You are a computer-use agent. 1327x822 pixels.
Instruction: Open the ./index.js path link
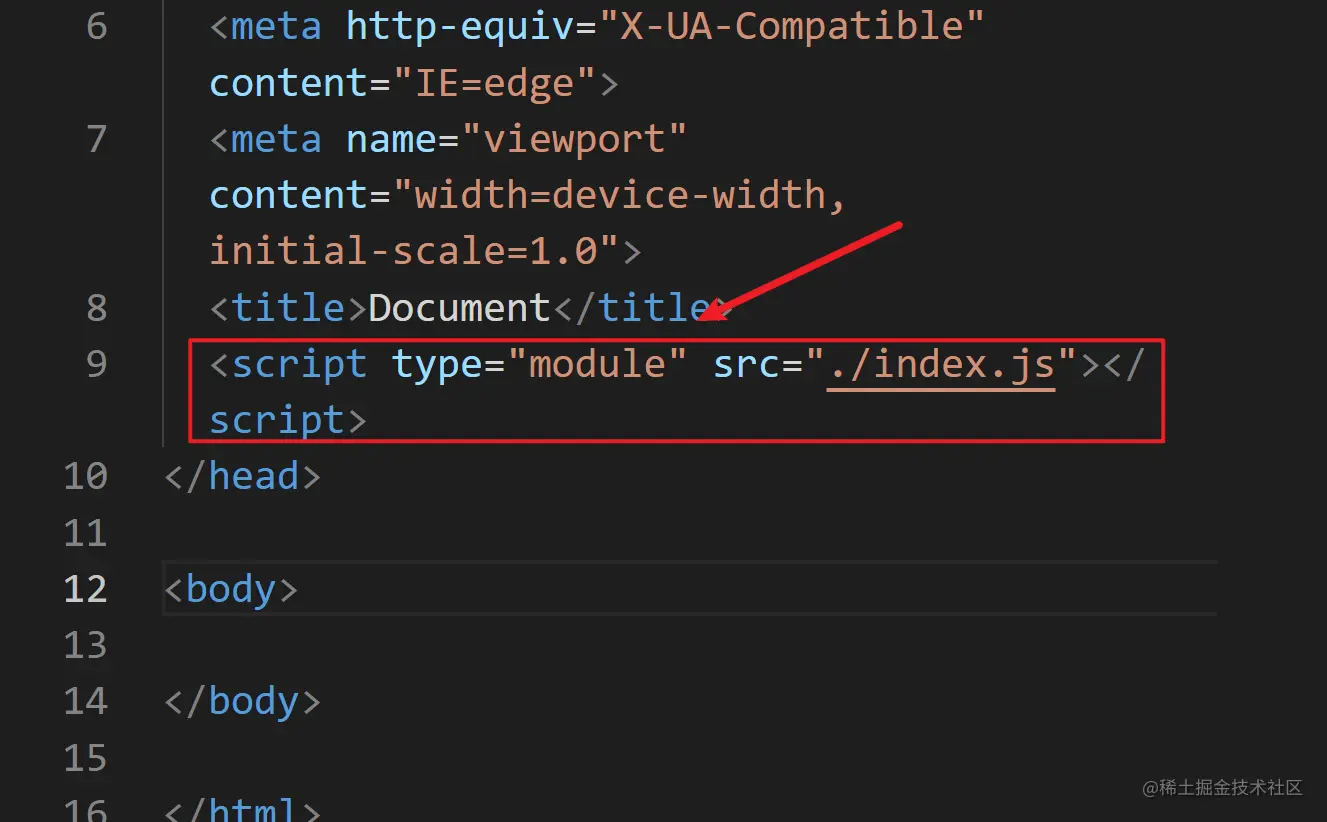pos(941,364)
